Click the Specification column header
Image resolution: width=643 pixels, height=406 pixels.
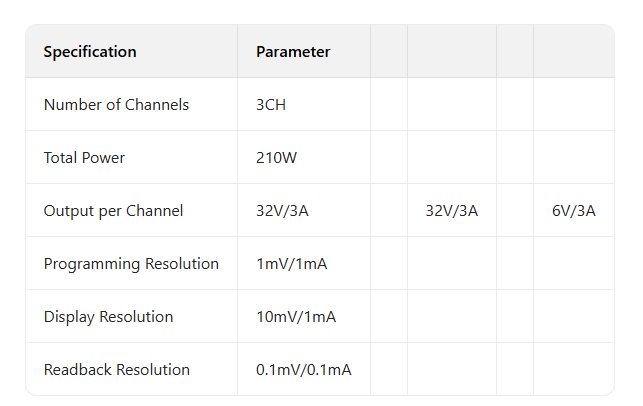click(x=90, y=52)
